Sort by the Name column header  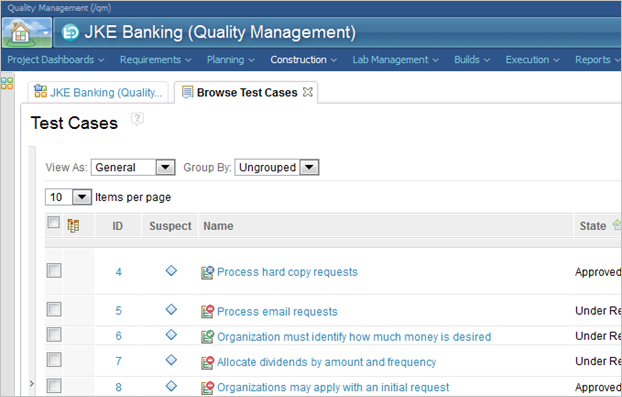coord(386,226)
